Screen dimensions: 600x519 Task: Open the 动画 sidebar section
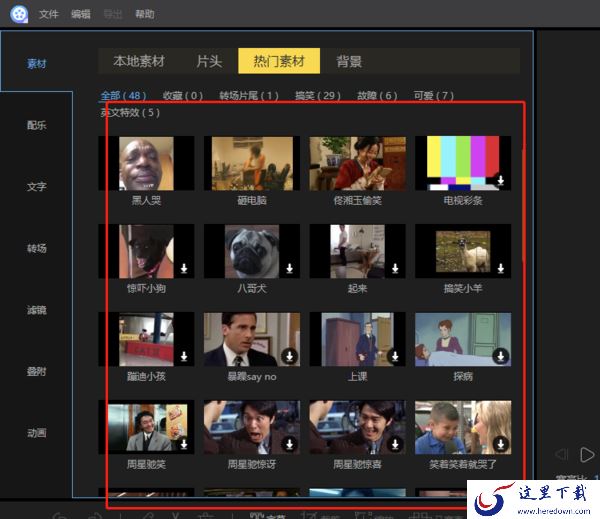pyautogui.click(x=37, y=433)
